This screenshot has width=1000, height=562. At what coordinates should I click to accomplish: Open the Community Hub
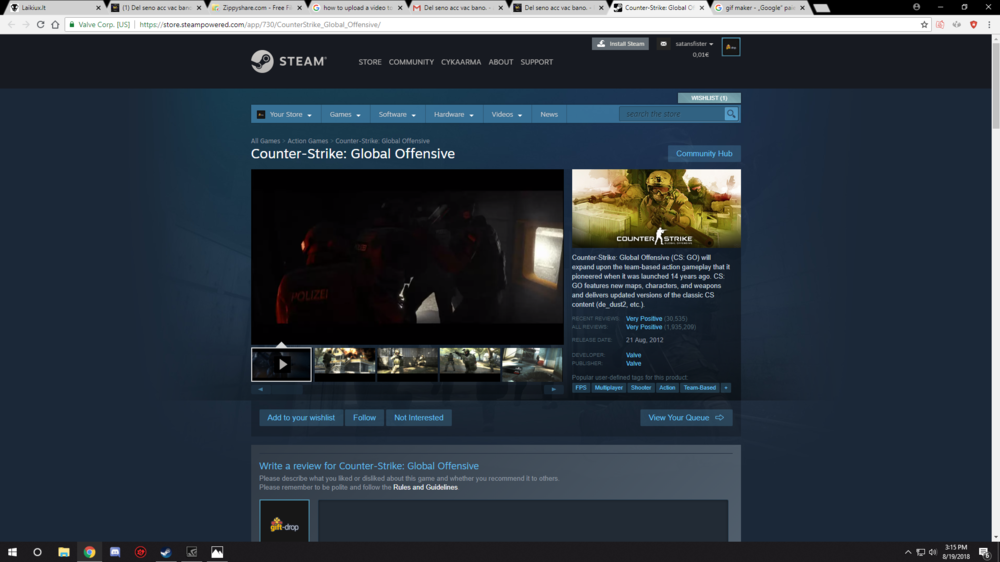(x=704, y=154)
